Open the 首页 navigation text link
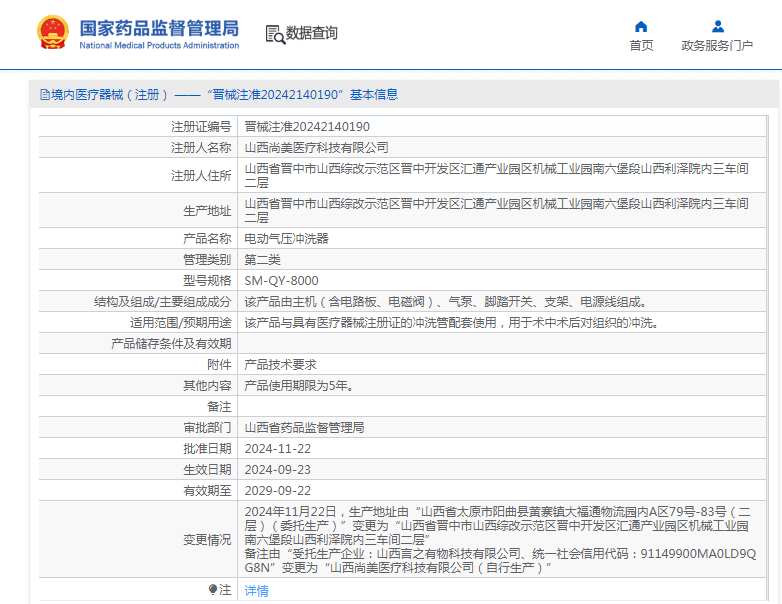This screenshot has width=782, height=604. (641, 46)
